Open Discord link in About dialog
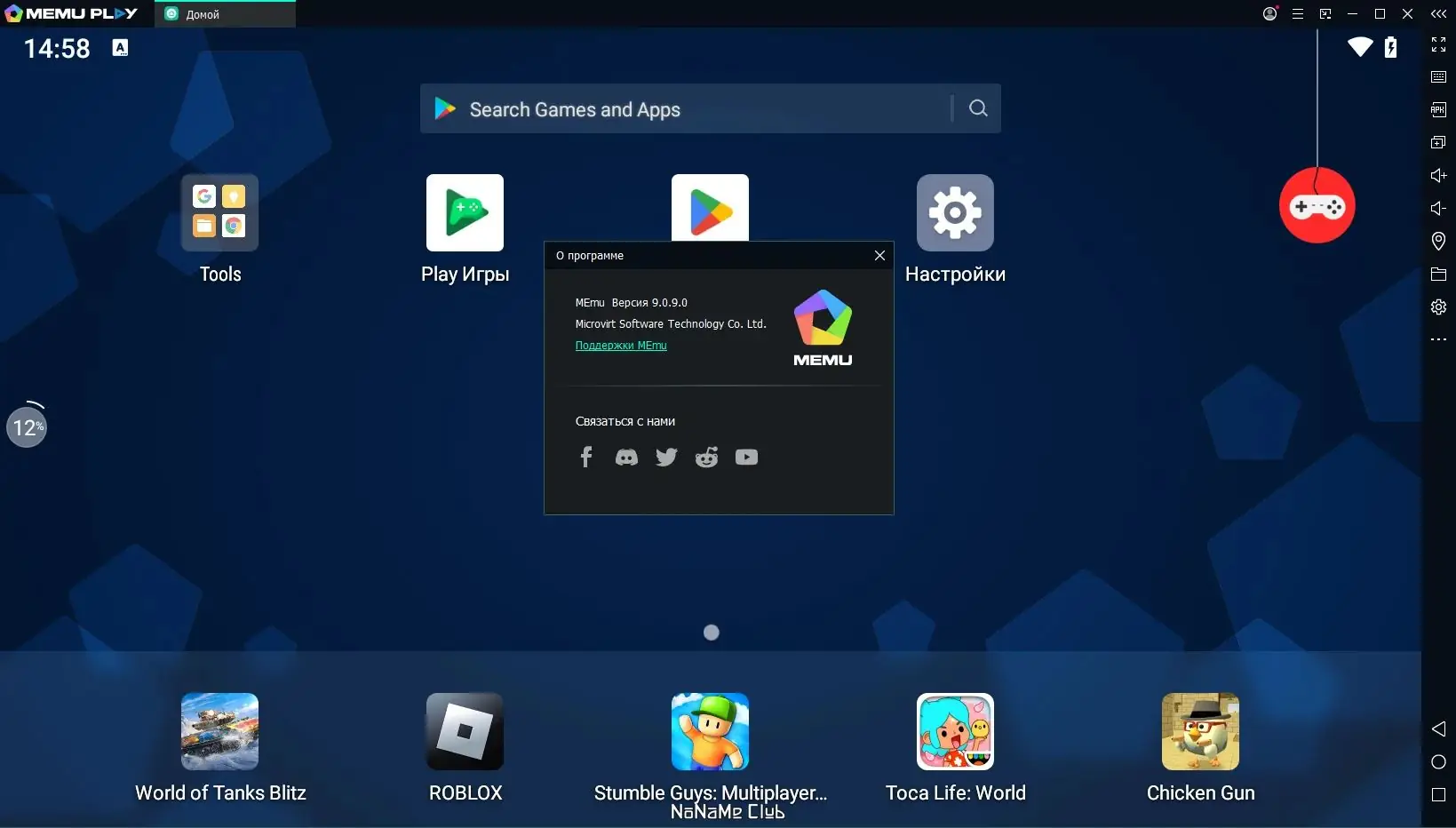The width and height of the screenshot is (1456, 828). pyautogui.click(x=626, y=457)
